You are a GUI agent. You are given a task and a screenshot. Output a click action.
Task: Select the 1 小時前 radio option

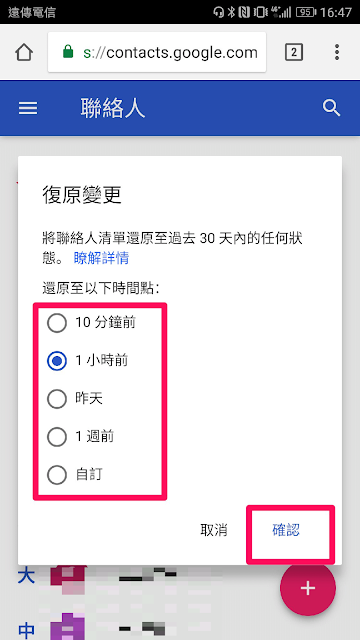pyautogui.click(x=88, y=361)
